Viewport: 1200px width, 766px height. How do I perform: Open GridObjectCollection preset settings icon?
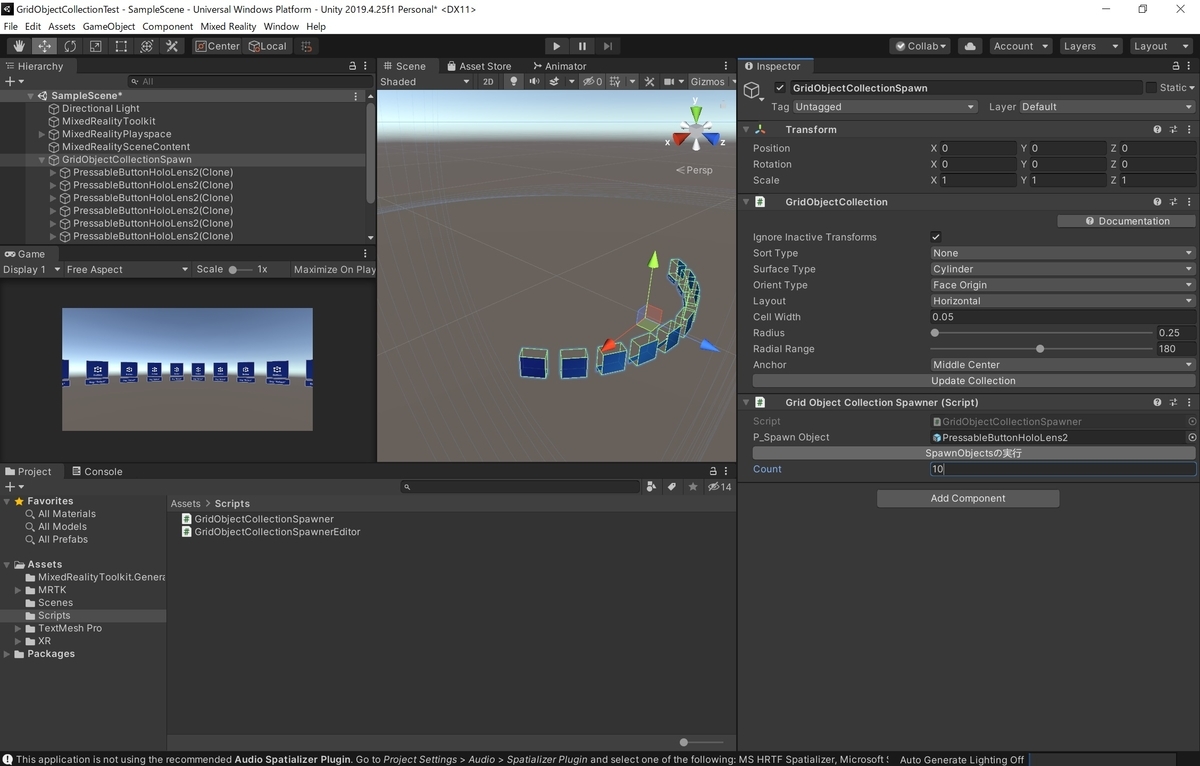[1172, 202]
